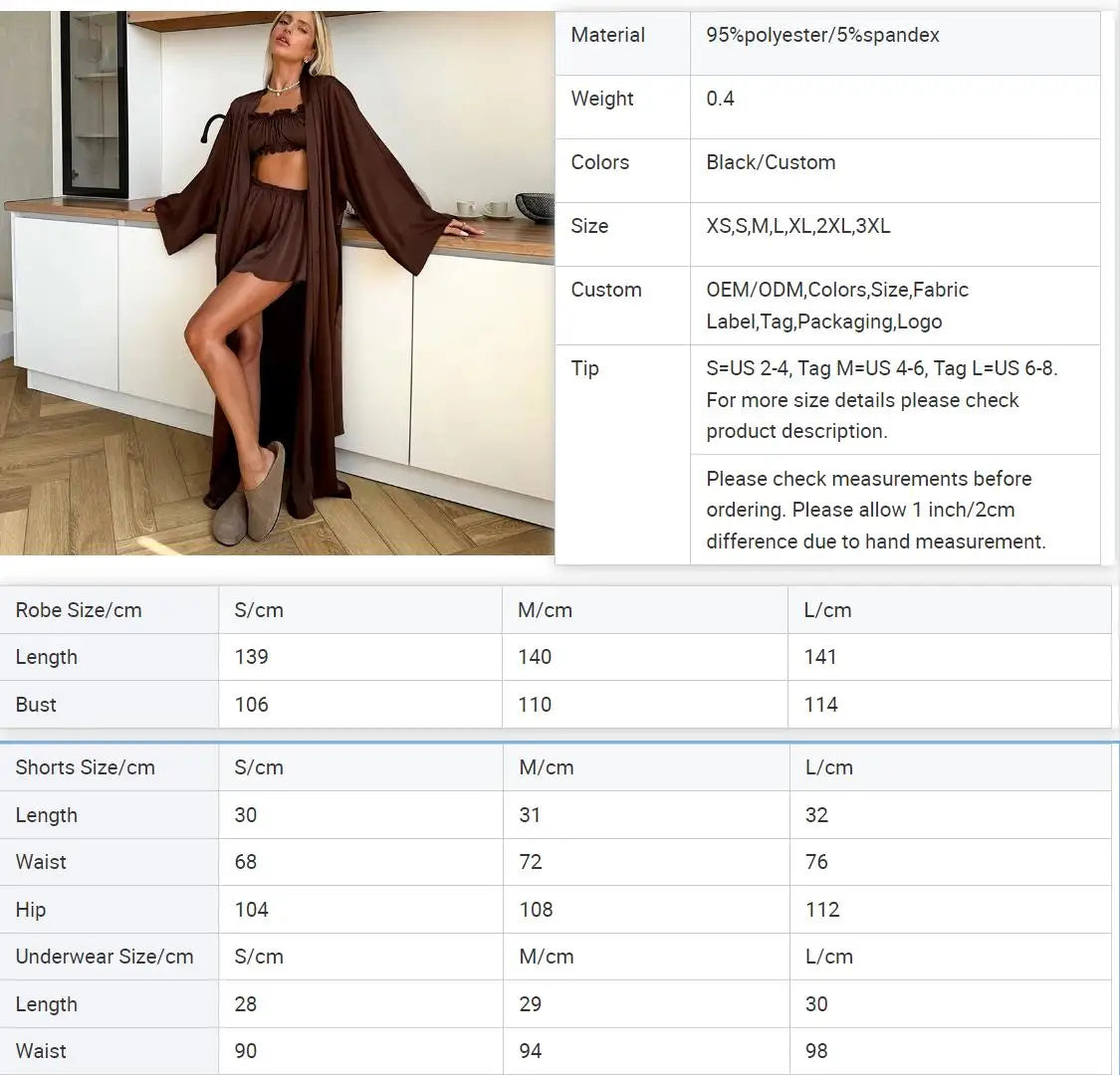The height and width of the screenshot is (1075, 1120).
Task: Select underwear Waist value 98
Action: (x=815, y=1051)
